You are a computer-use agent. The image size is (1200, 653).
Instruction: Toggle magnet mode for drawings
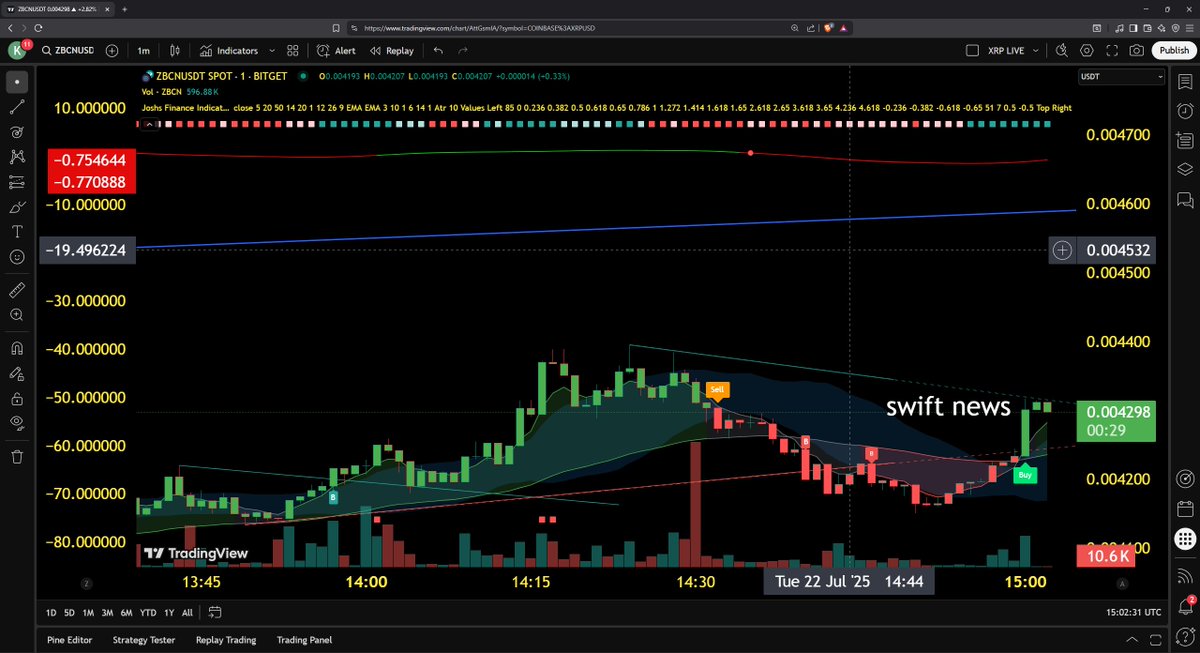pyautogui.click(x=17, y=349)
